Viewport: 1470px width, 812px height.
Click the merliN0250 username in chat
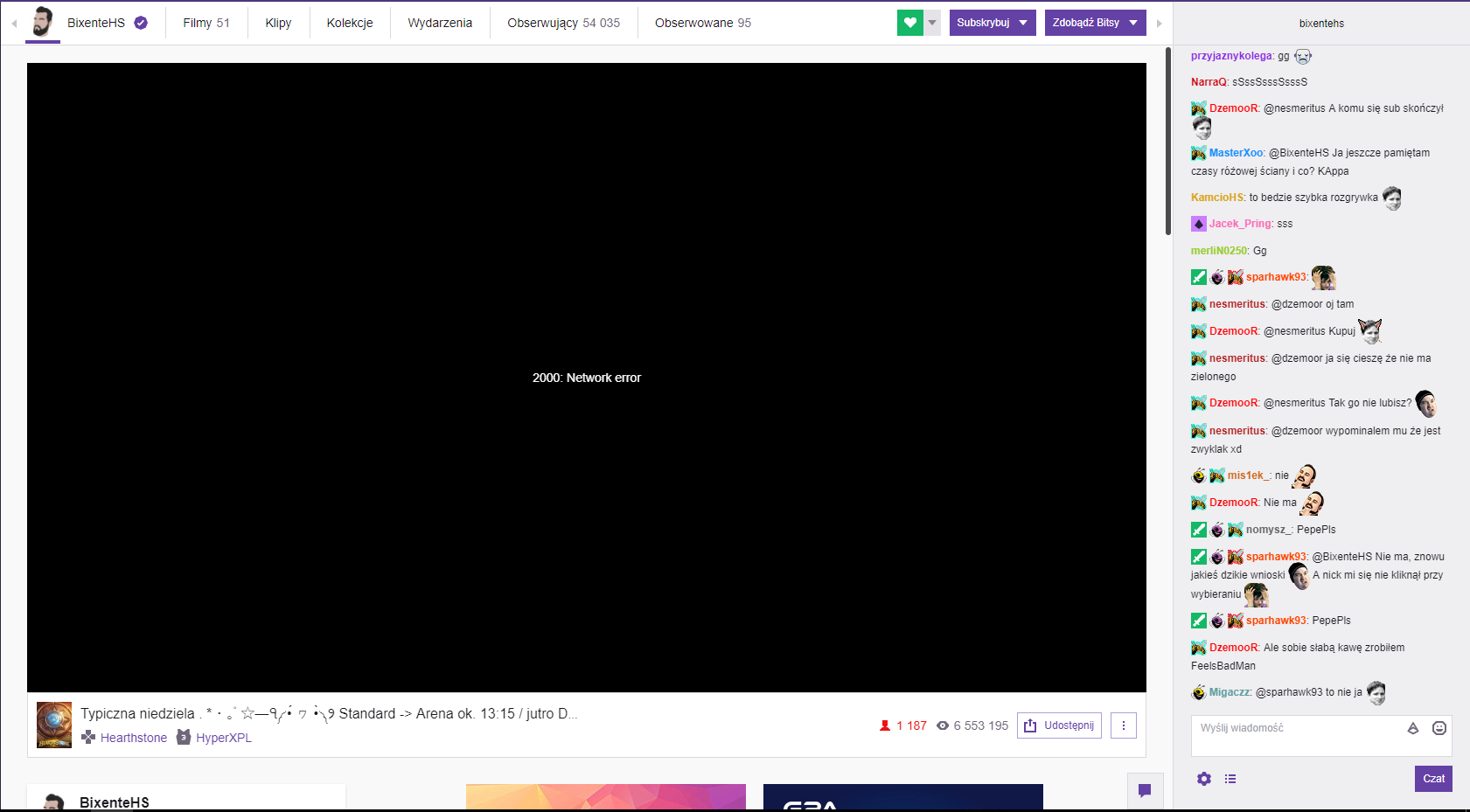(x=1219, y=251)
